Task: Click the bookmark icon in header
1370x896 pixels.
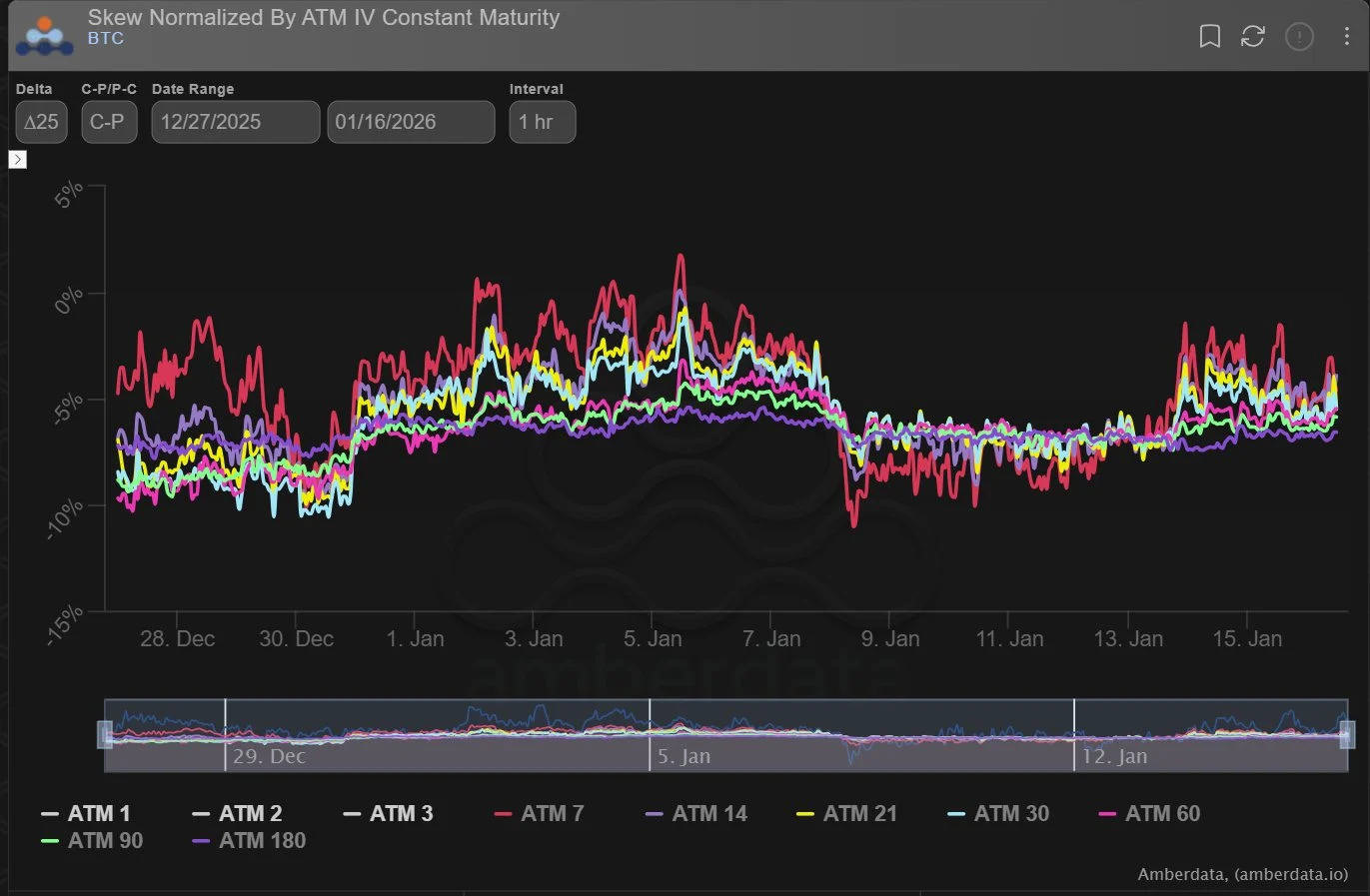Action: click(1209, 37)
